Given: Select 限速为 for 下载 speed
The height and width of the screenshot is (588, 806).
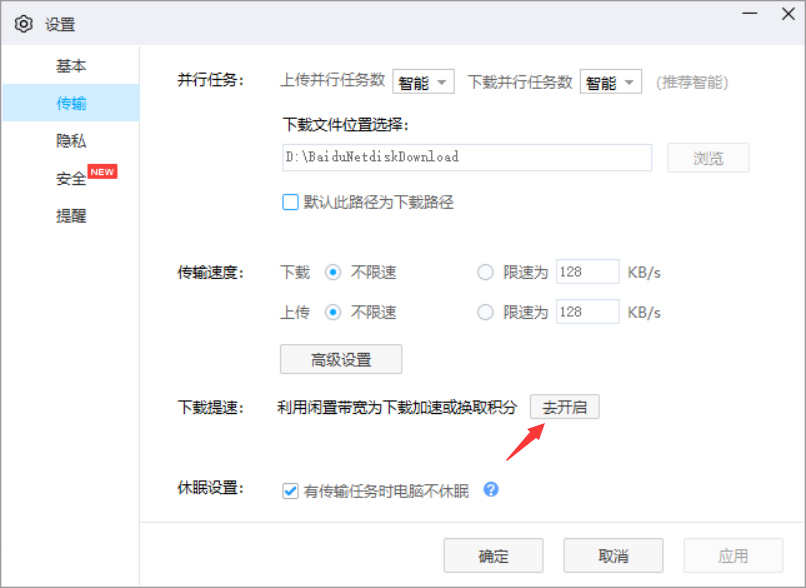Looking at the screenshot, I should [x=485, y=272].
